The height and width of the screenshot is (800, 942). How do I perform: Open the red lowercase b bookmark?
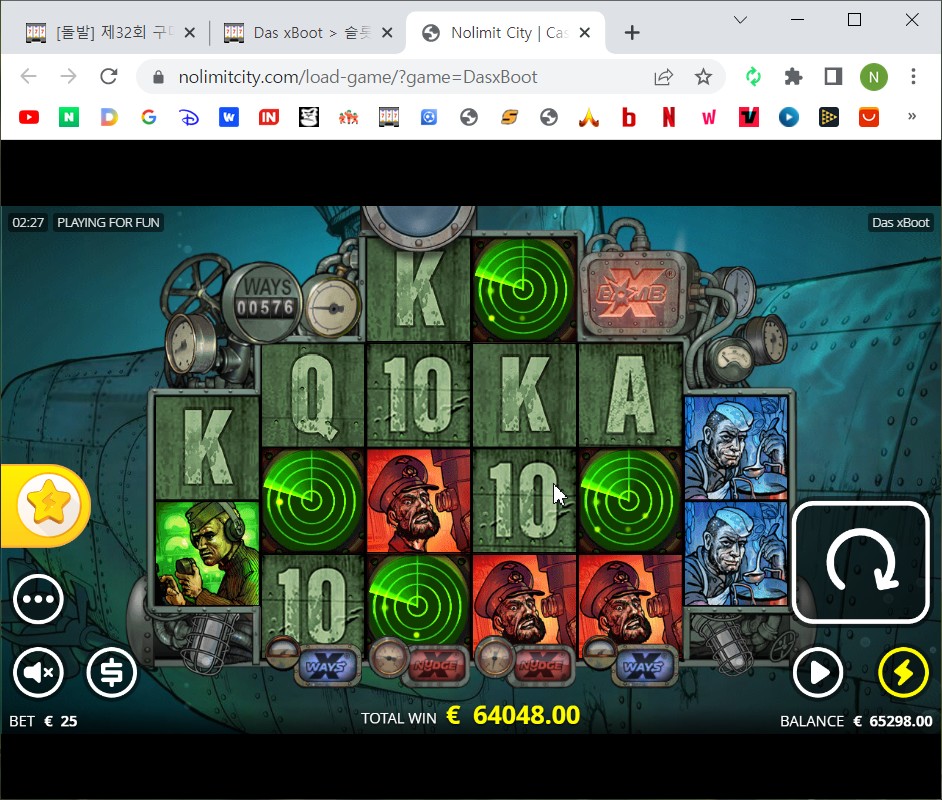(x=629, y=117)
